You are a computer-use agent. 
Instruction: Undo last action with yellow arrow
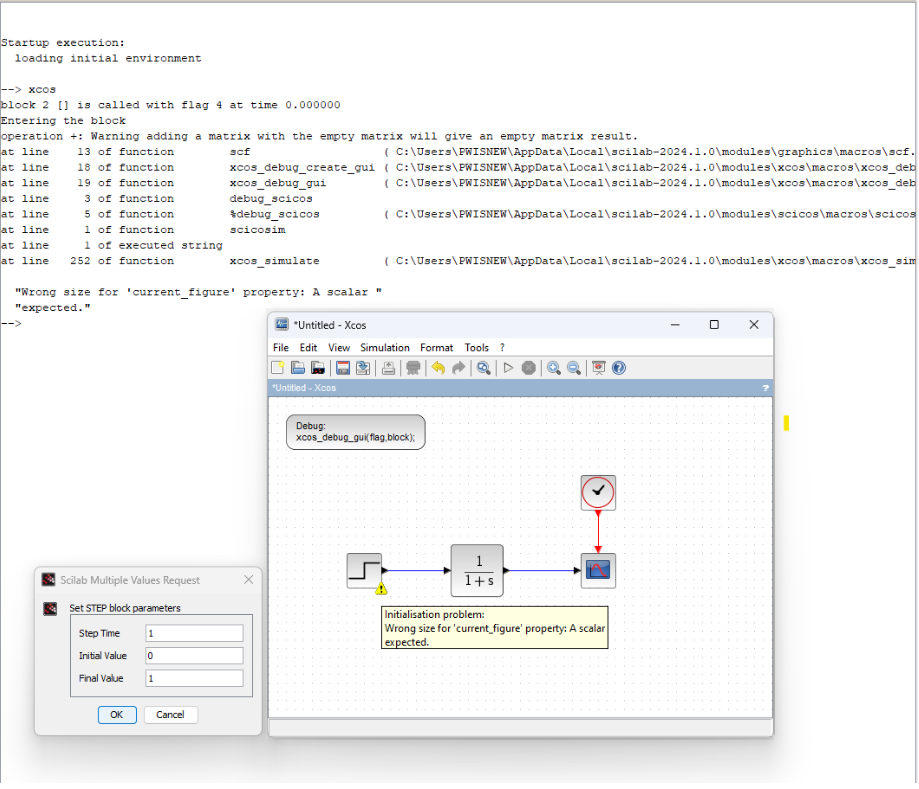pos(438,368)
